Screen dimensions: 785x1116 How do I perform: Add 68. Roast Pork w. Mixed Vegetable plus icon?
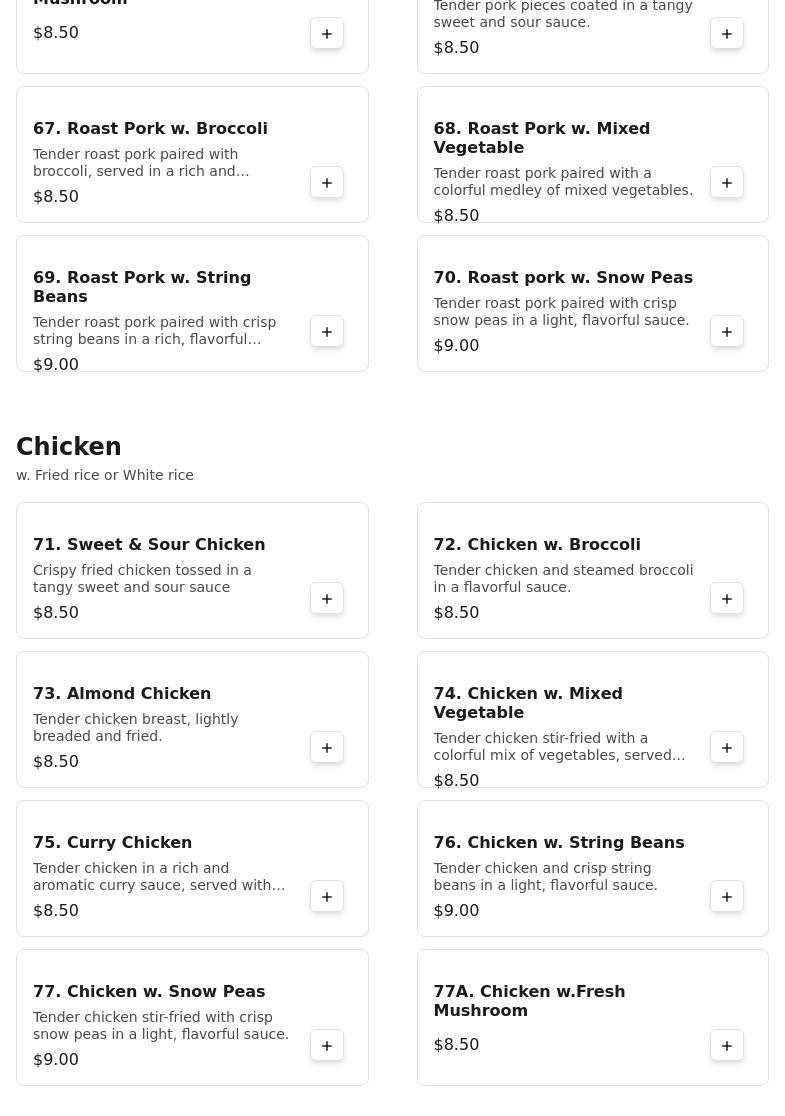coord(727,183)
